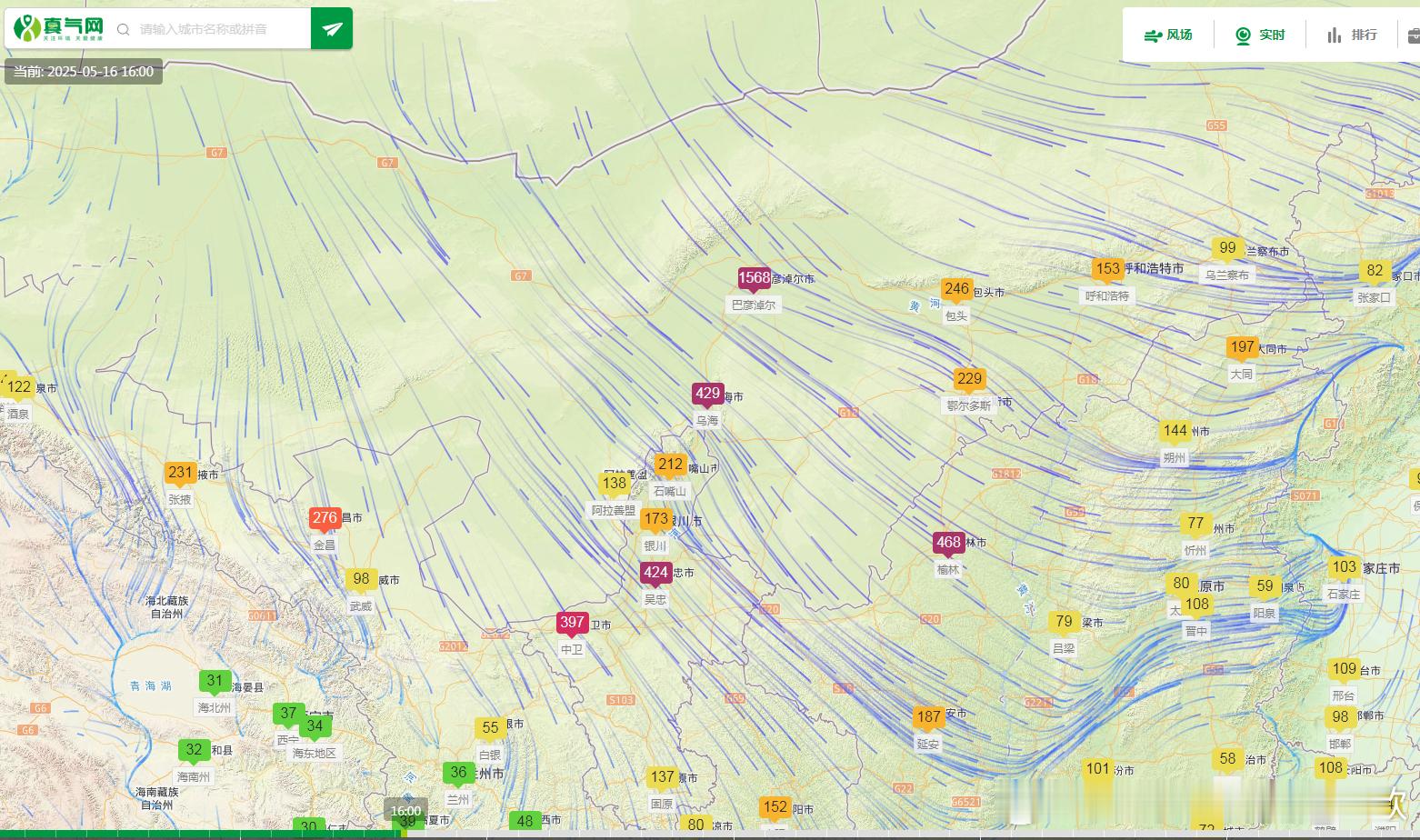Viewport: 1420px width, 840px height.
Task: Select the 144 marker at 朔州
Action: click(x=1175, y=432)
